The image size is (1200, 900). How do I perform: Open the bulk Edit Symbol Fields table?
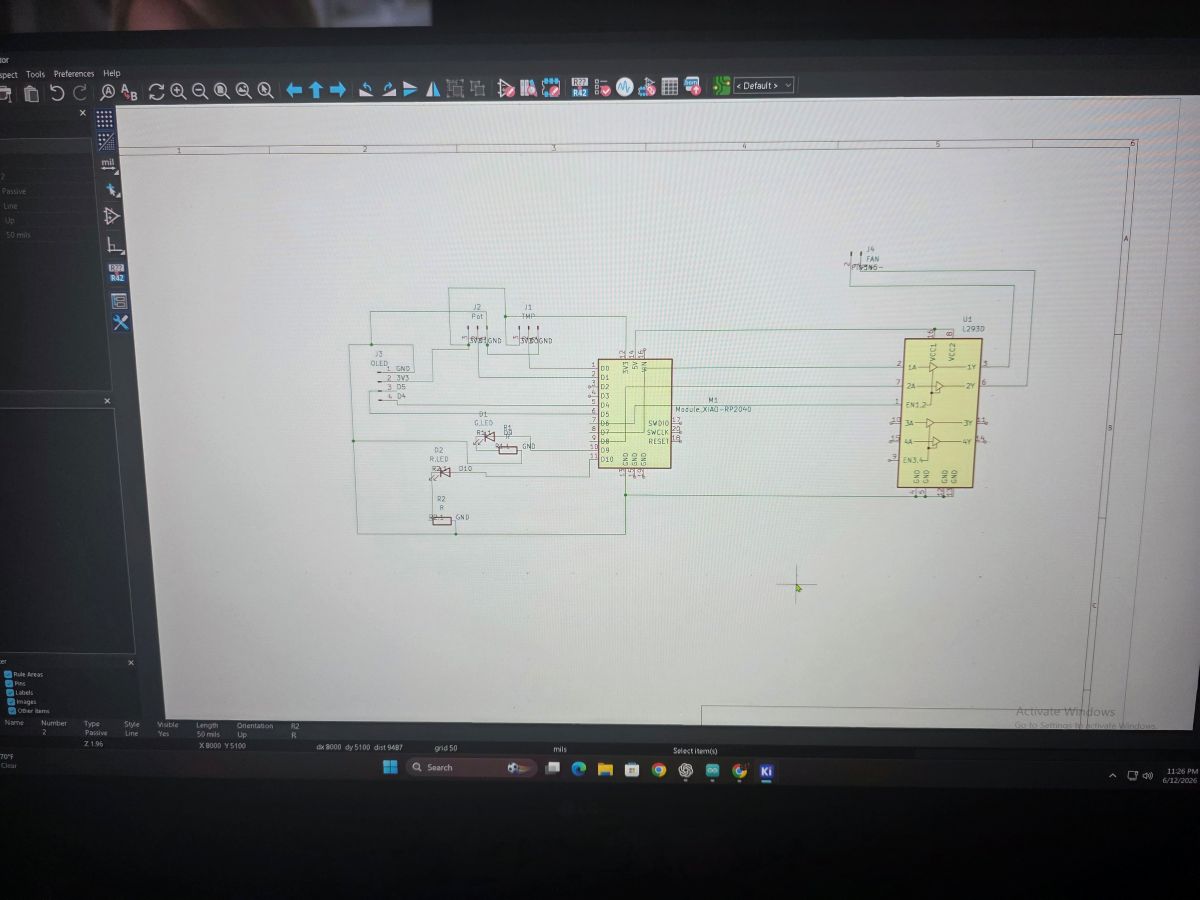[x=669, y=87]
